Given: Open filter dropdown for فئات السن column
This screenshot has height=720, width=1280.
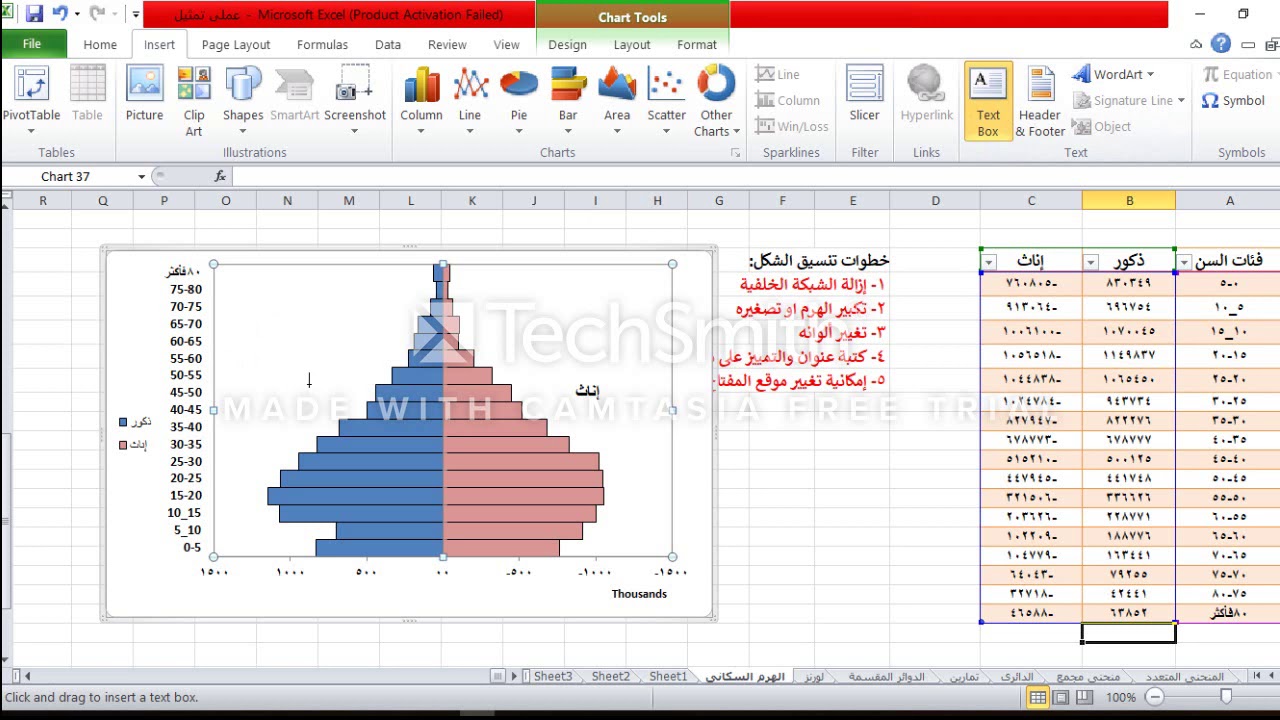Looking at the screenshot, I should pyautogui.click(x=1184, y=262).
